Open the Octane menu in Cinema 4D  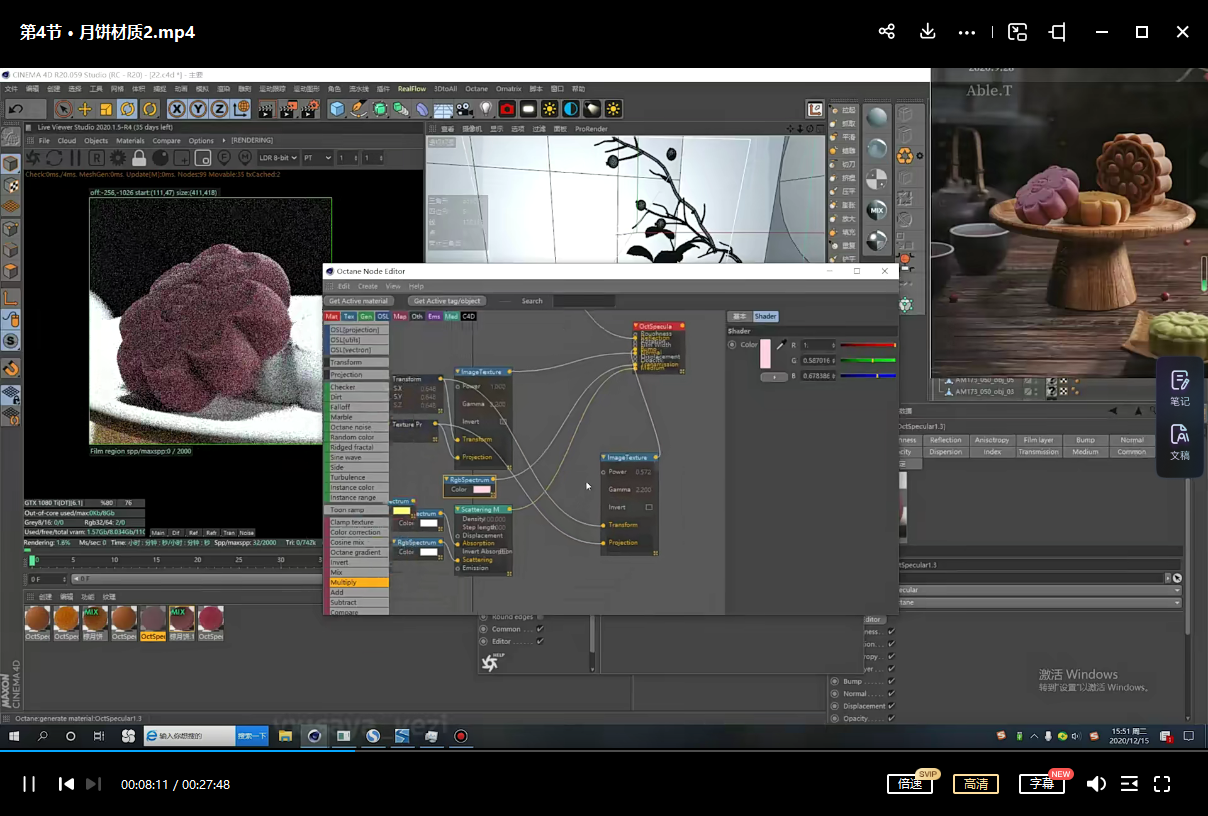476,89
